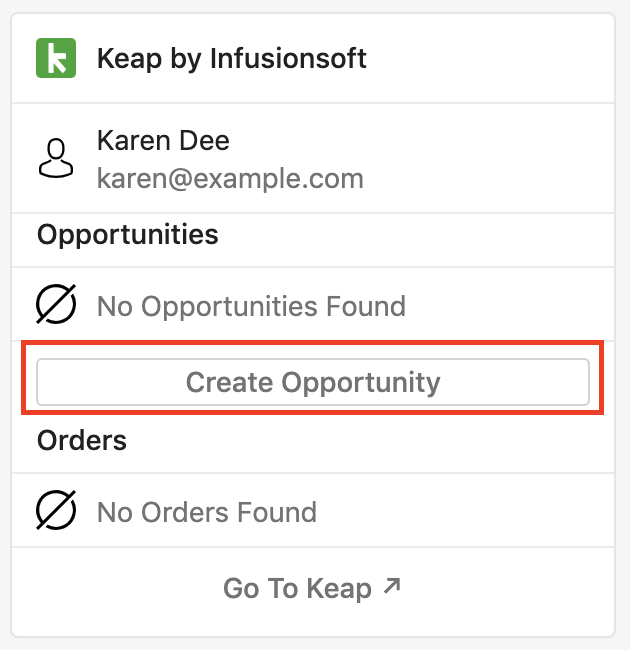Select the Keap by Infusionsoft panel title
The width and height of the screenshot is (630, 650).
[x=232, y=59]
